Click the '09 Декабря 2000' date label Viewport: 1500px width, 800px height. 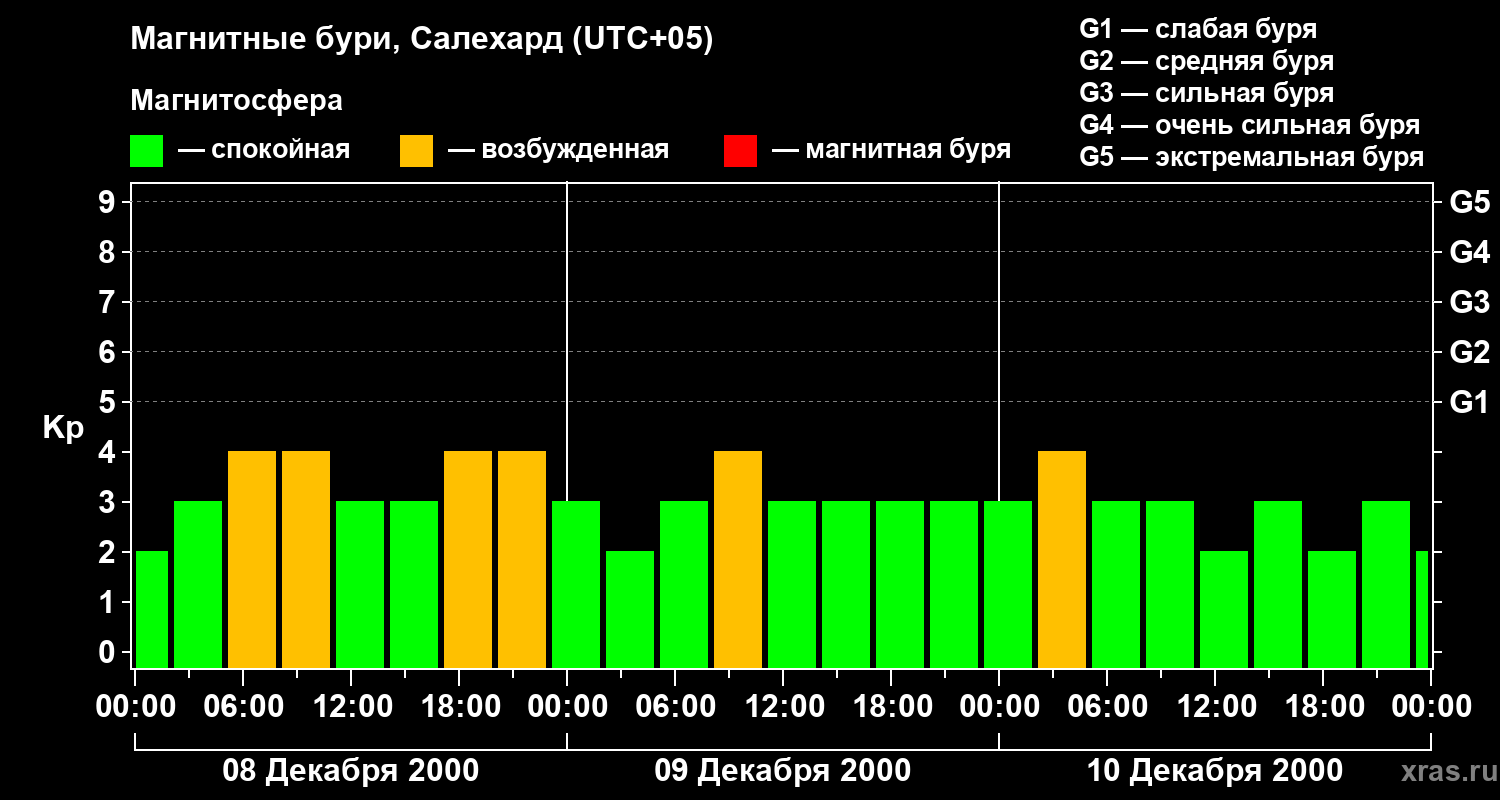click(782, 771)
